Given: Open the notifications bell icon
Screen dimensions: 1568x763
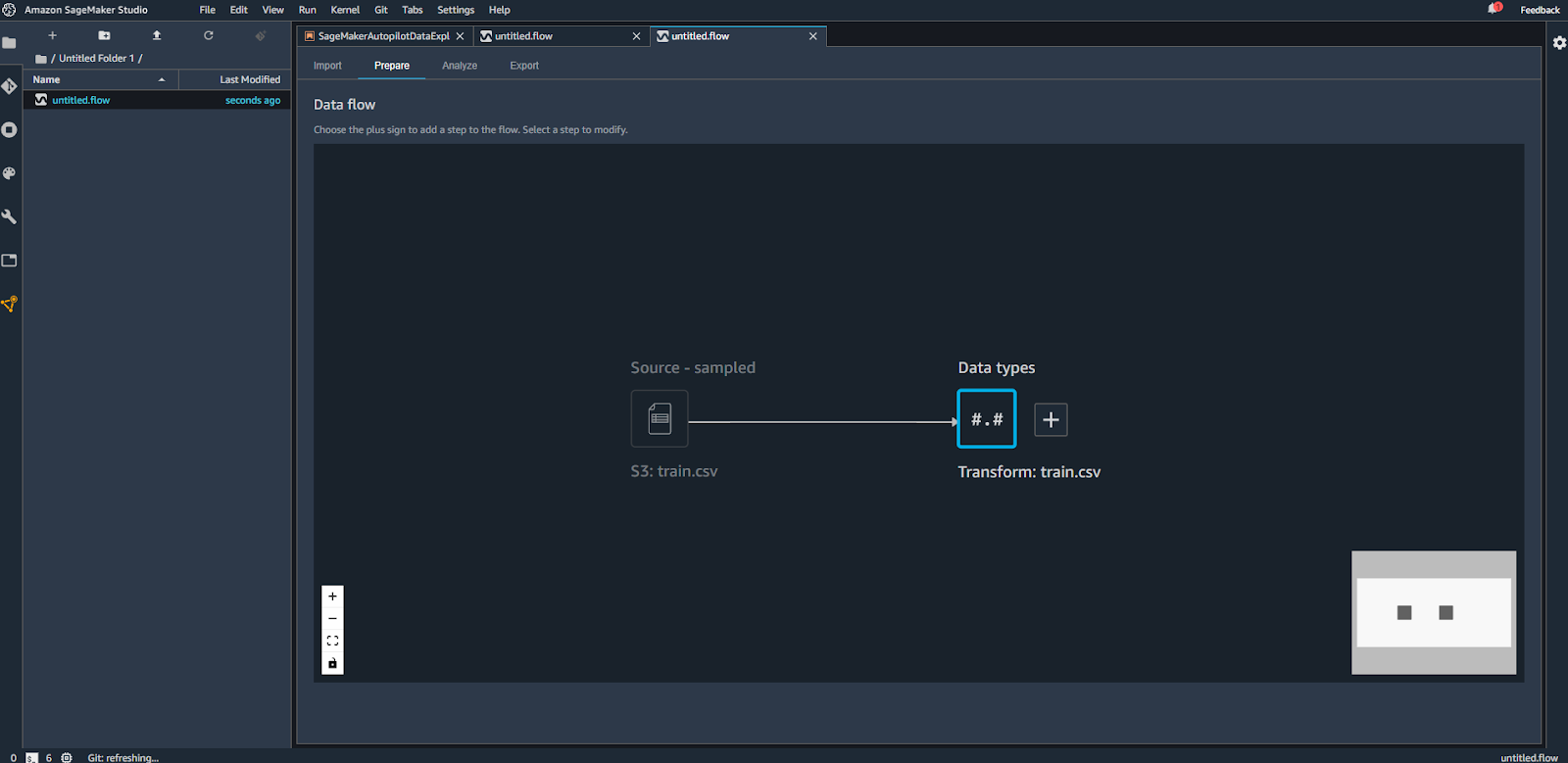Looking at the screenshot, I should 1494,9.
